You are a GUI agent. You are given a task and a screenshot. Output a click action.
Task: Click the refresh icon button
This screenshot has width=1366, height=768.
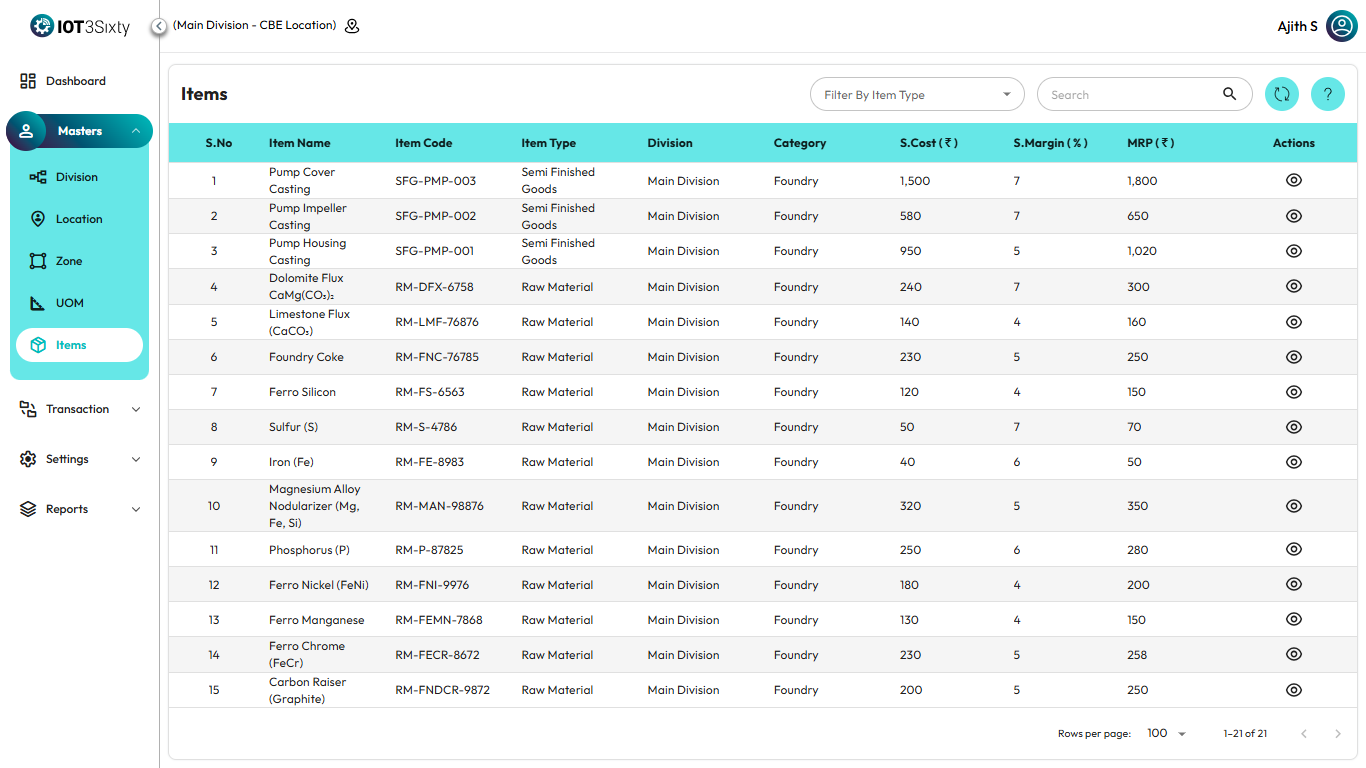pos(1281,95)
